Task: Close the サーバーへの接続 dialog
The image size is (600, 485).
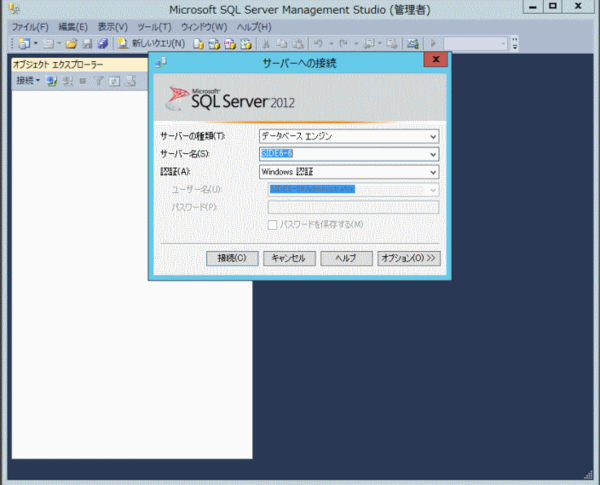Action: pyautogui.click(x=435, y=60)
